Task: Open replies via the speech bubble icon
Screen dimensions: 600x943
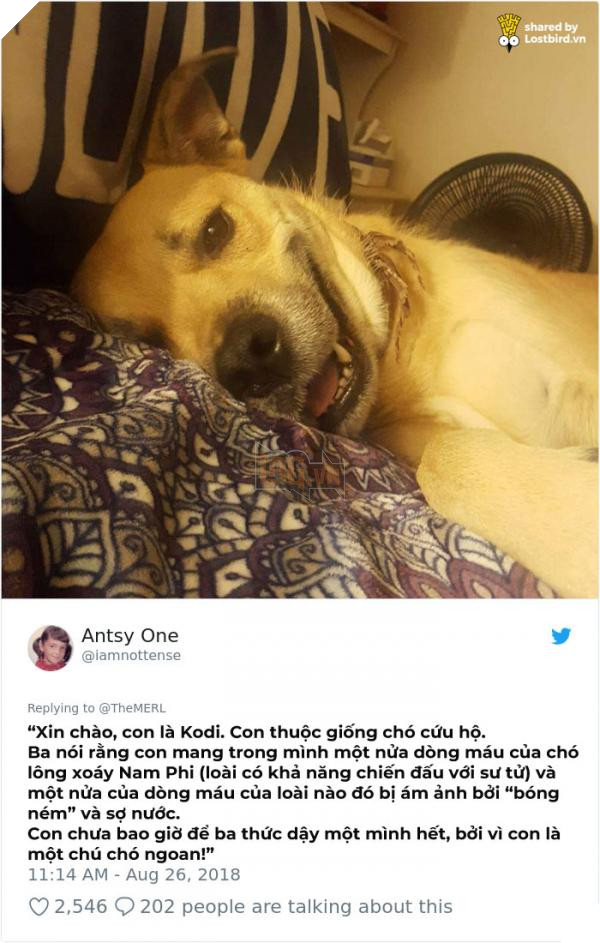Action: pyautogui.click(x=124, y=906)
